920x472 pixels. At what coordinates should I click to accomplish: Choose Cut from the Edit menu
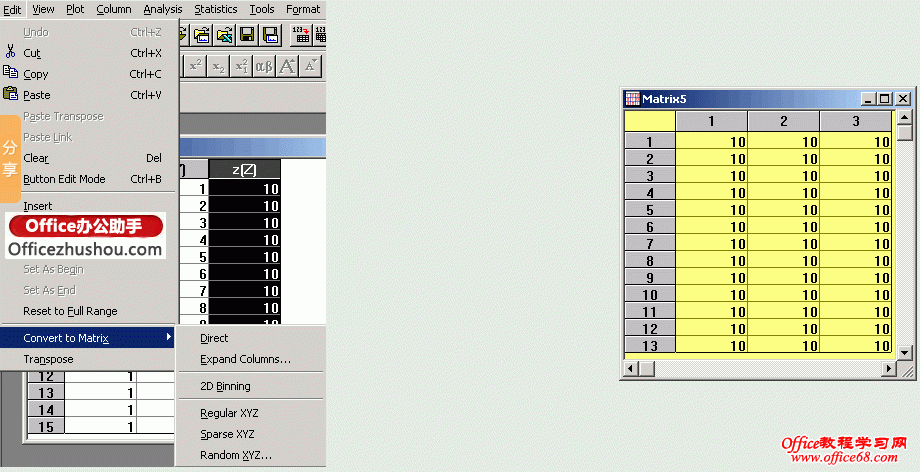[88, 53]
